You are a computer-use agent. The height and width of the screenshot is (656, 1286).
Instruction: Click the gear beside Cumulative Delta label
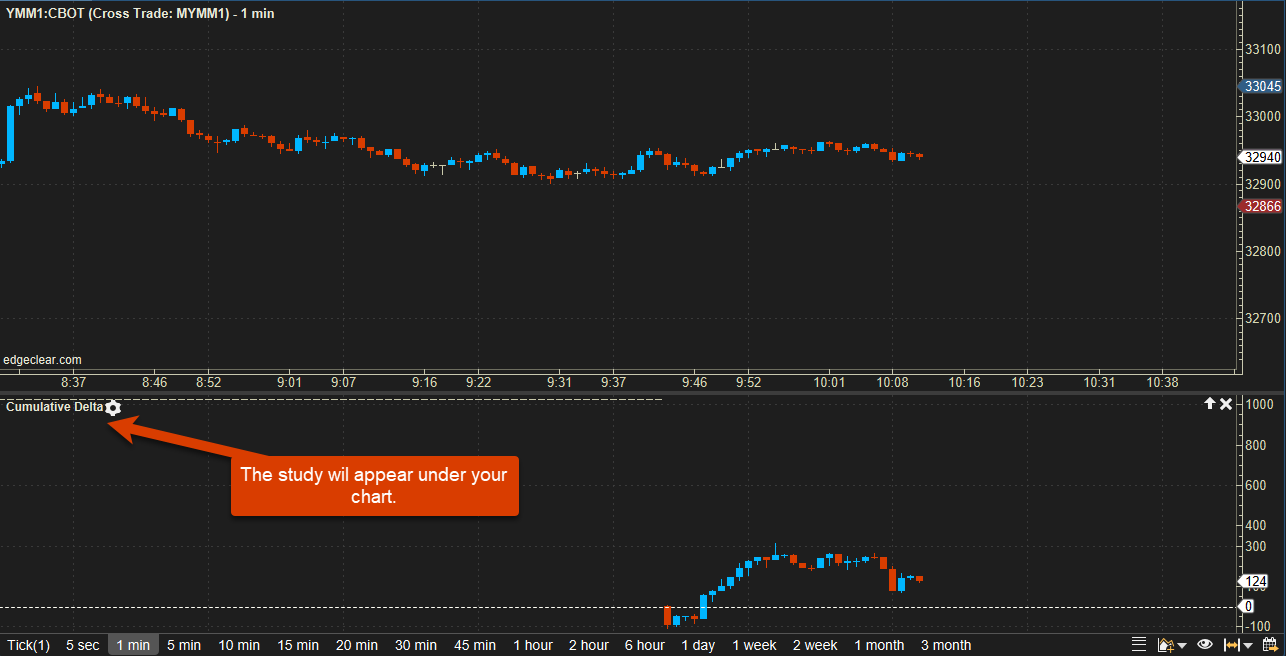113,408
